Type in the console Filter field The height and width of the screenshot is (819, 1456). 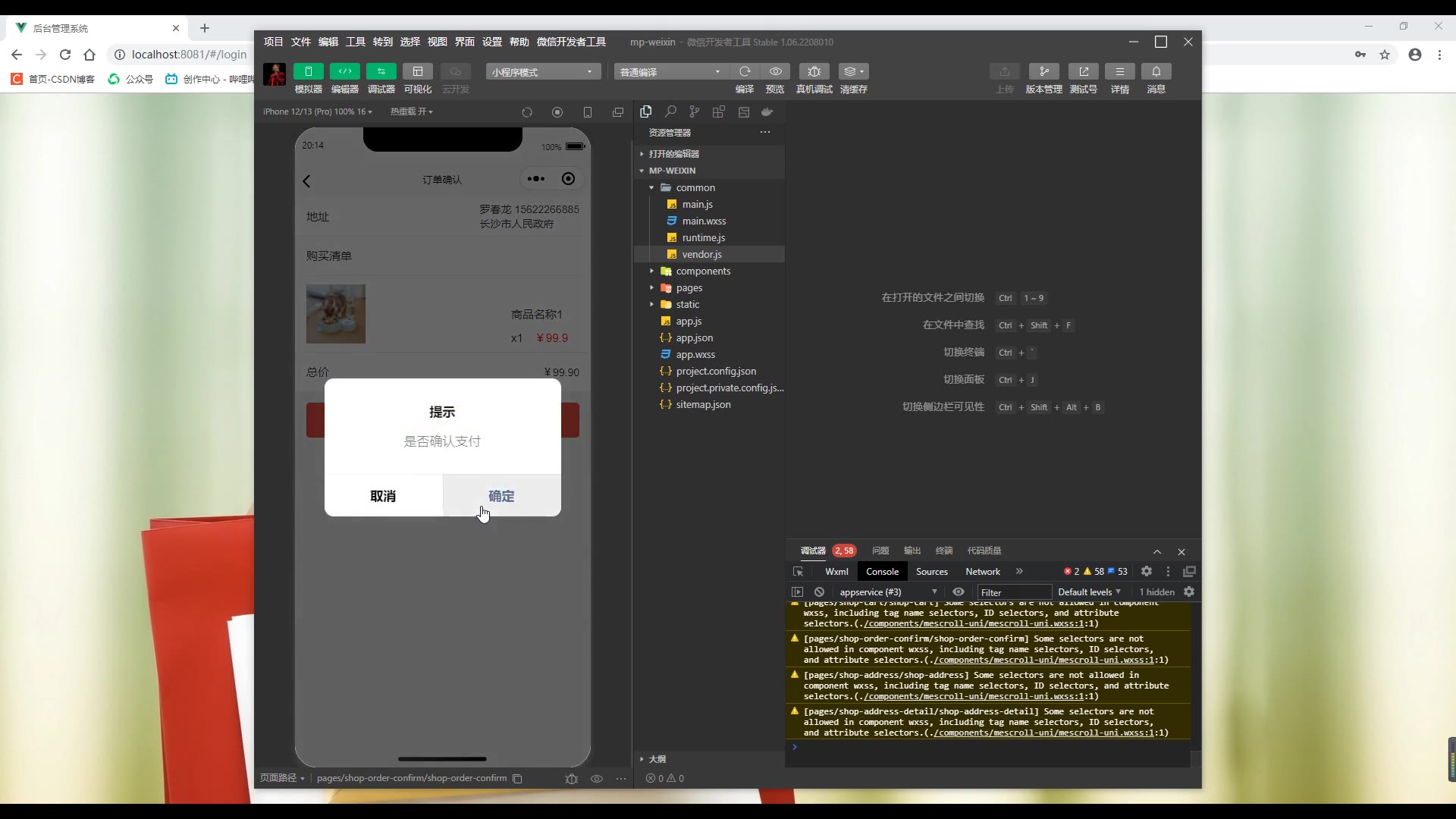pos(1014,592)
